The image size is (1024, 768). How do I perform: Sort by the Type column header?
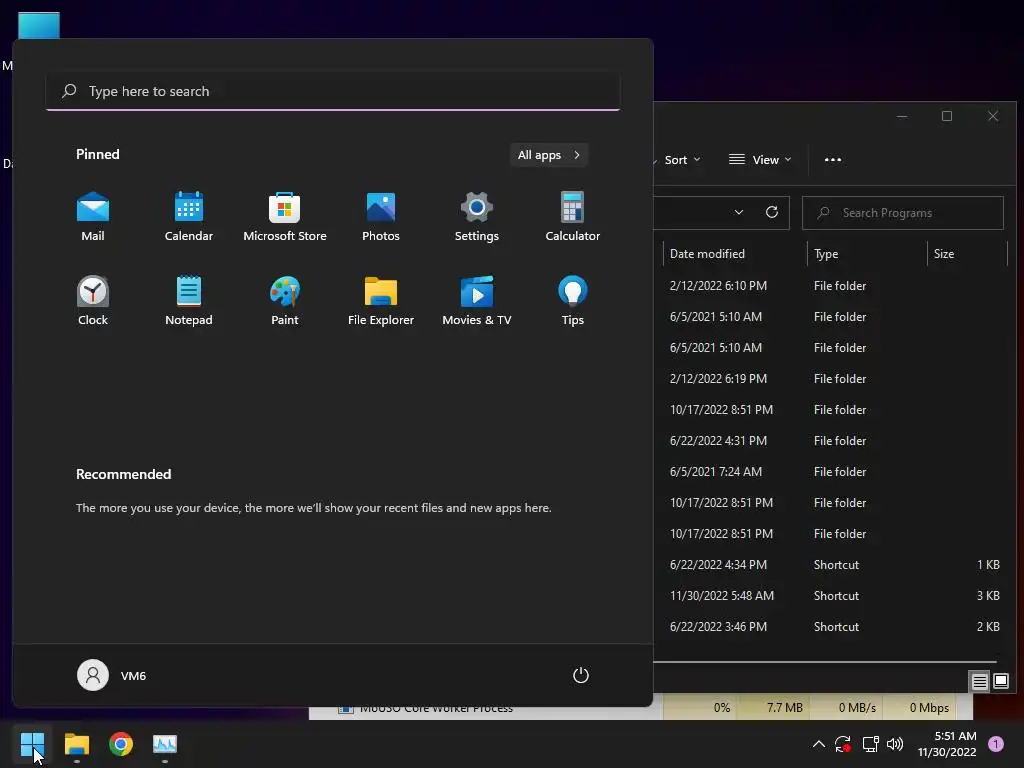pyautogui.click(x=867, y=253)
